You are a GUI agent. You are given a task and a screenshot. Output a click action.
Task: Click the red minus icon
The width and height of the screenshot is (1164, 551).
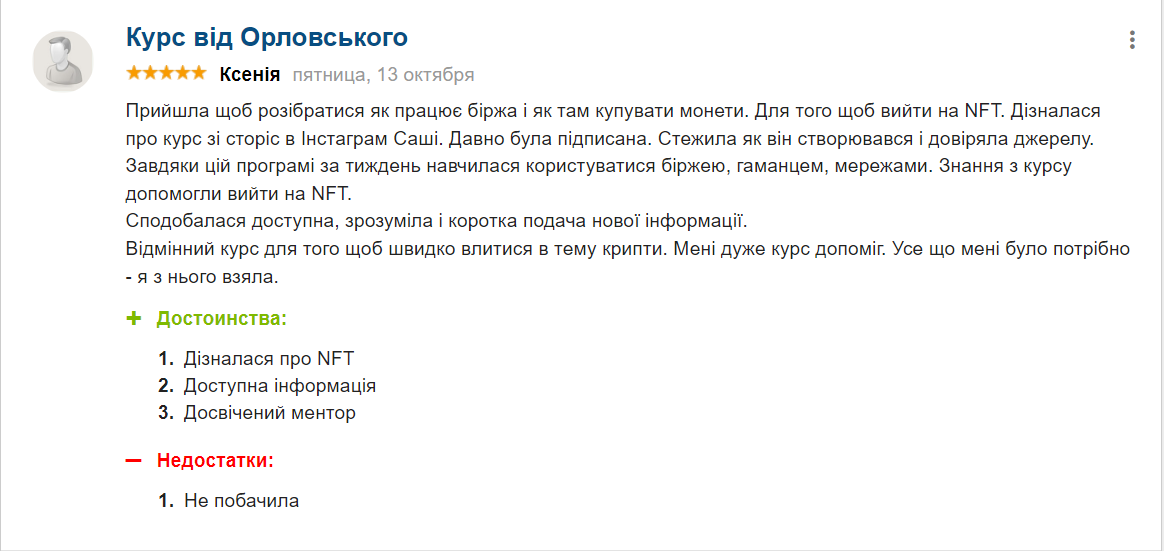134,461
